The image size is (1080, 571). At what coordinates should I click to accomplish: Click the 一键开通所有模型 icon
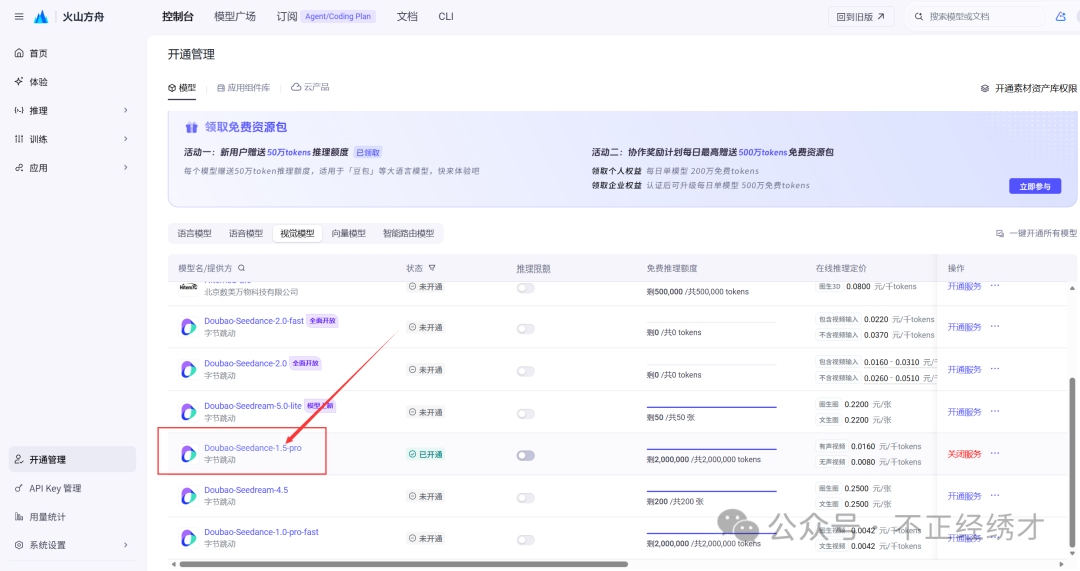pyautogui.click(x=1000, y=233)
